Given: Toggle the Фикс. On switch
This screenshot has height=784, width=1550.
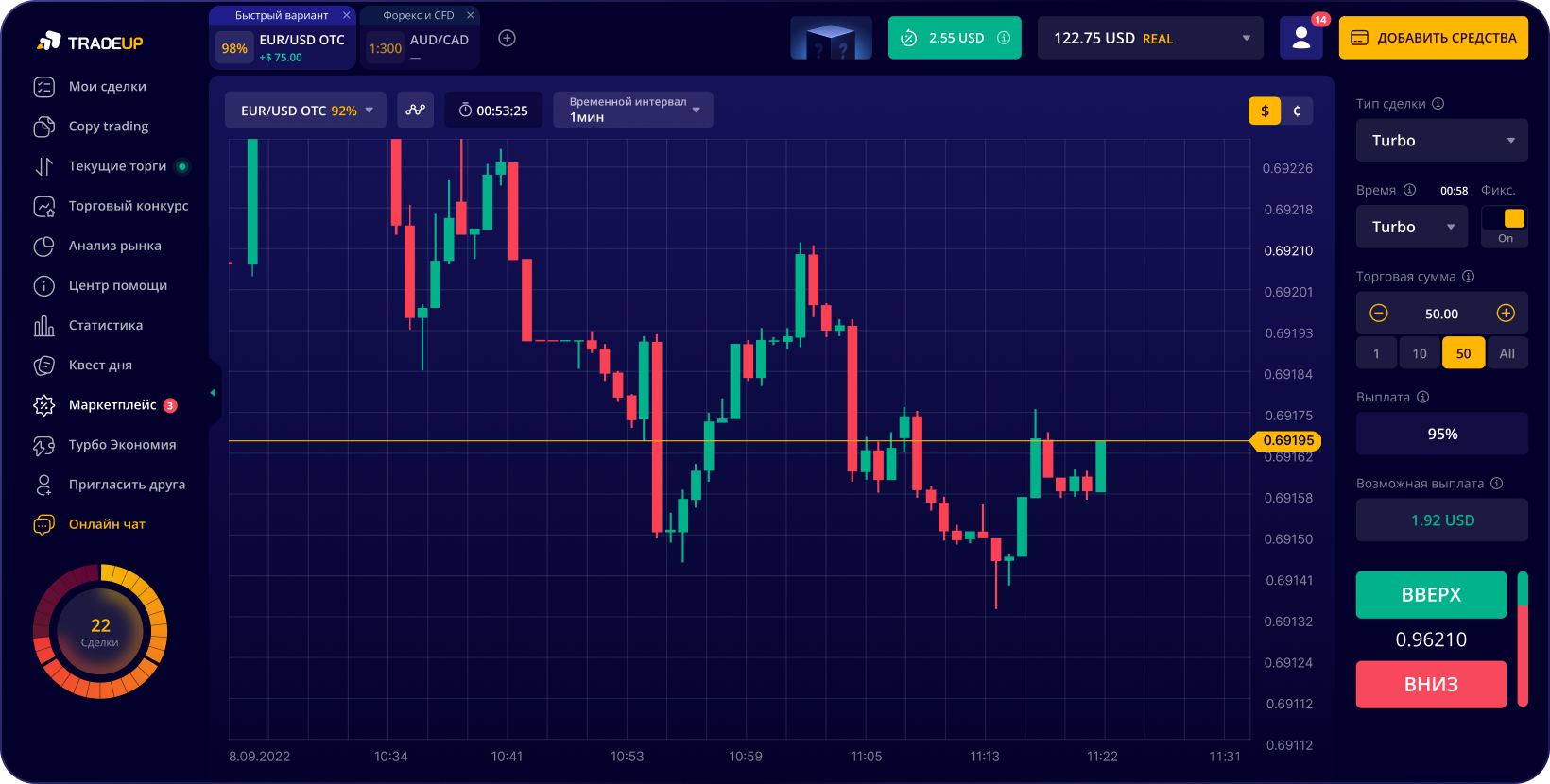Looking at the screenshot, I should pos(1505,219).
